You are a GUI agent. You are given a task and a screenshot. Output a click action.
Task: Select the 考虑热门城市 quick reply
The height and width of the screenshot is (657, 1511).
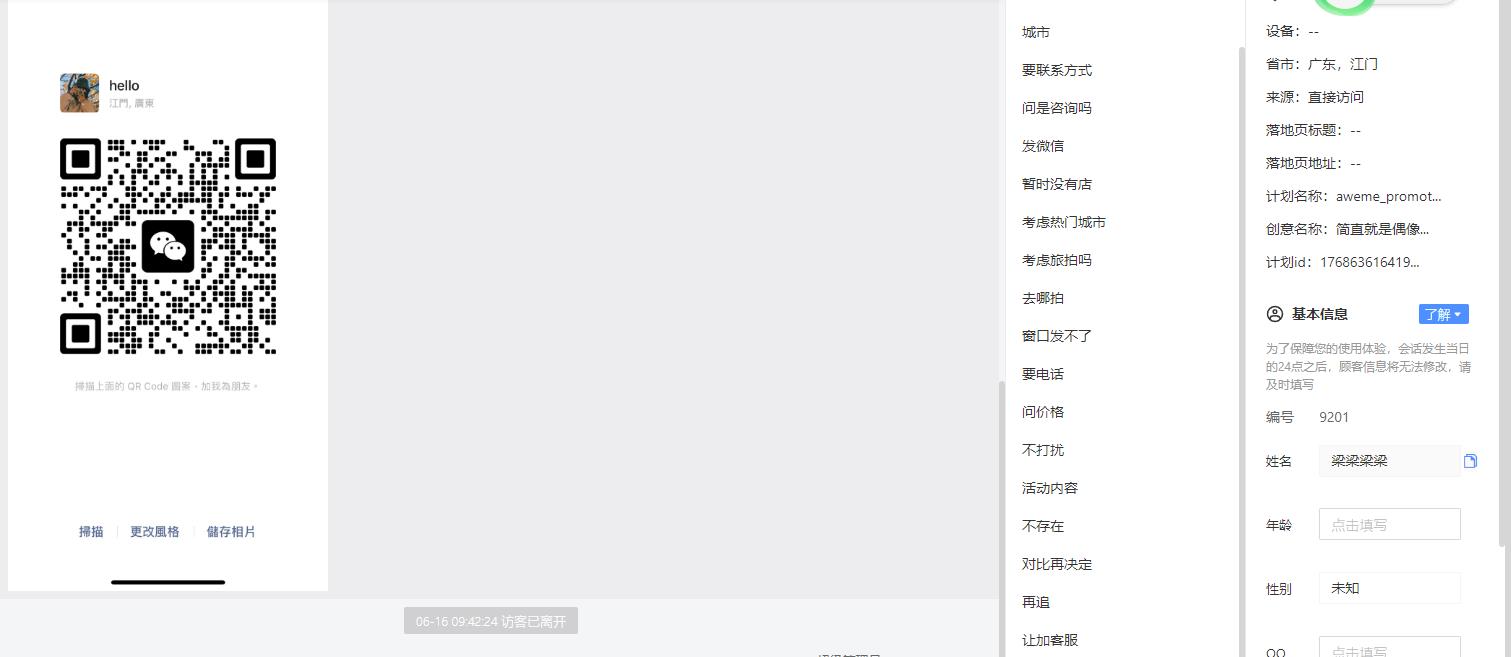coord(1064,222)
